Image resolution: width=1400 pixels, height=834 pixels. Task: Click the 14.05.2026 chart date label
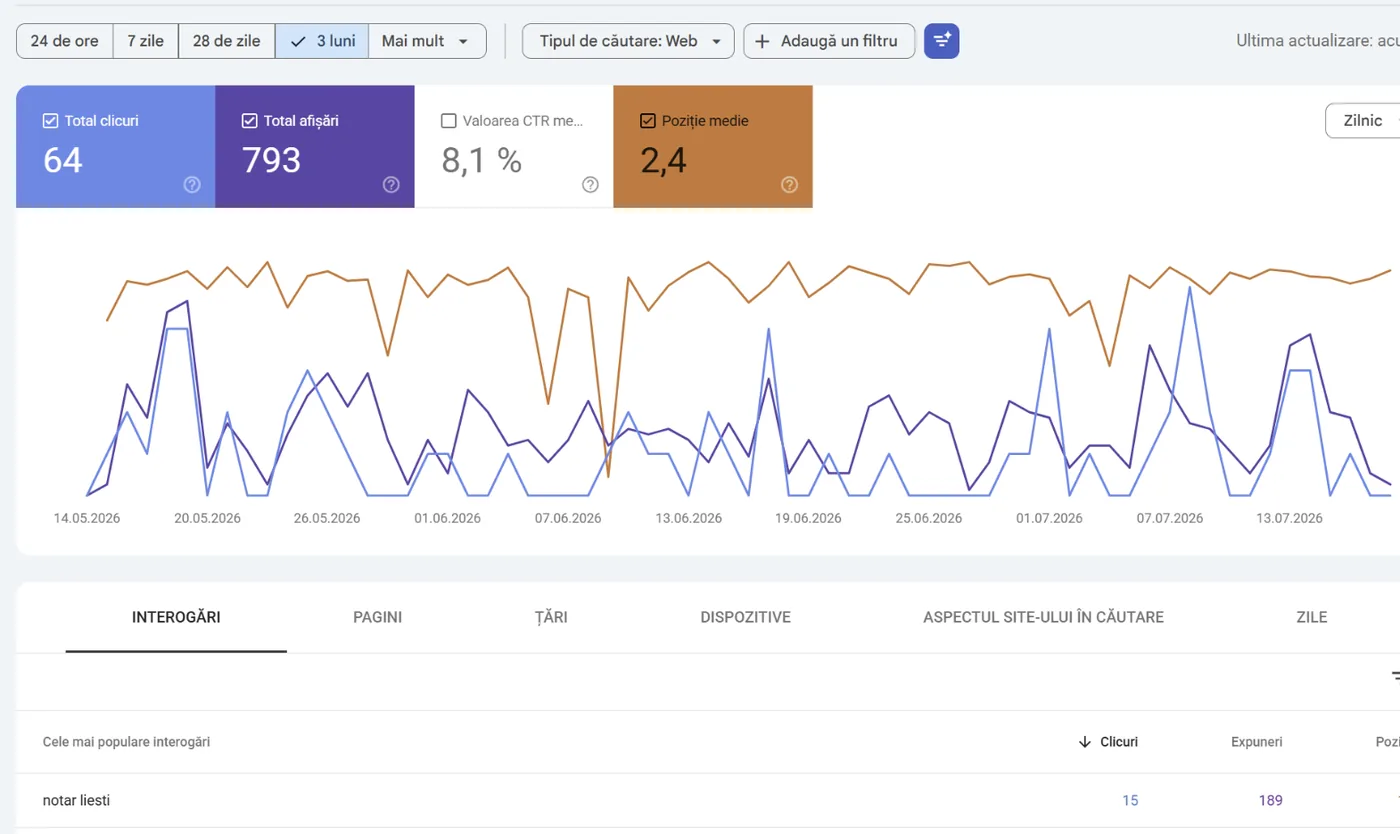pos(87,518)
